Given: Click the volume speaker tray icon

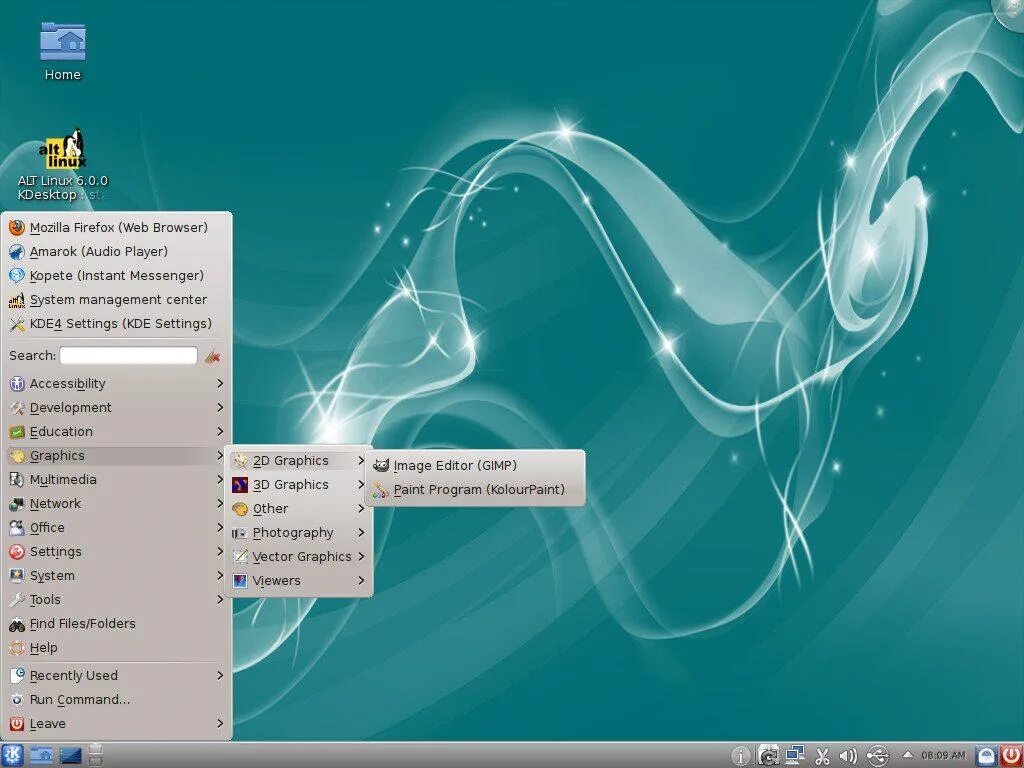Looking at the screenshot, I should point(848,756).
